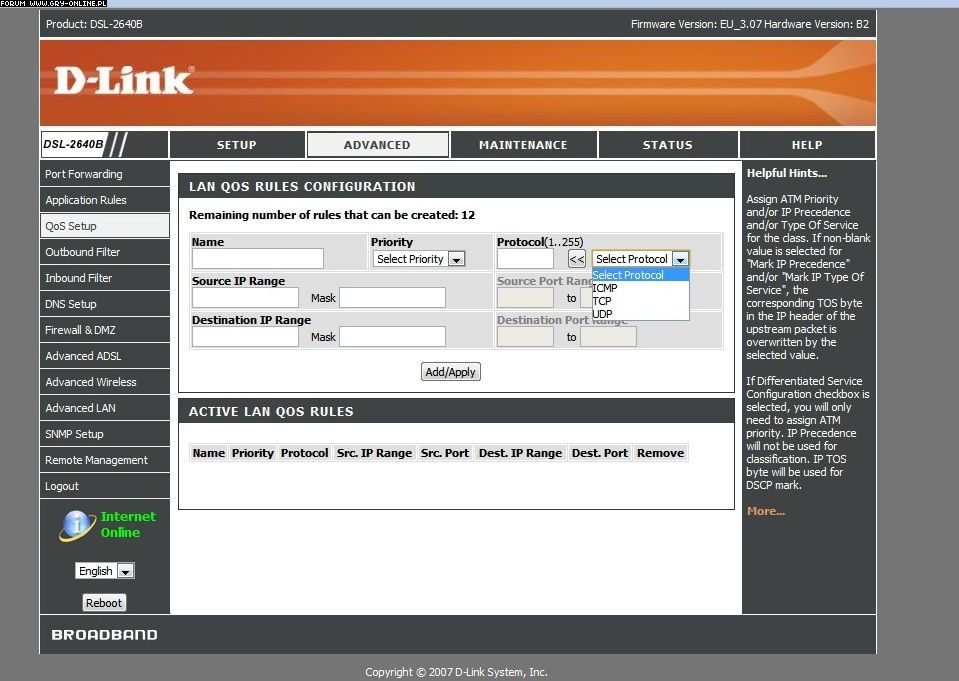Click the Product: DSL-2640B header text
The width and height of the screenshot is (959, 681).
pyautogui.click(x=94, y=24)
